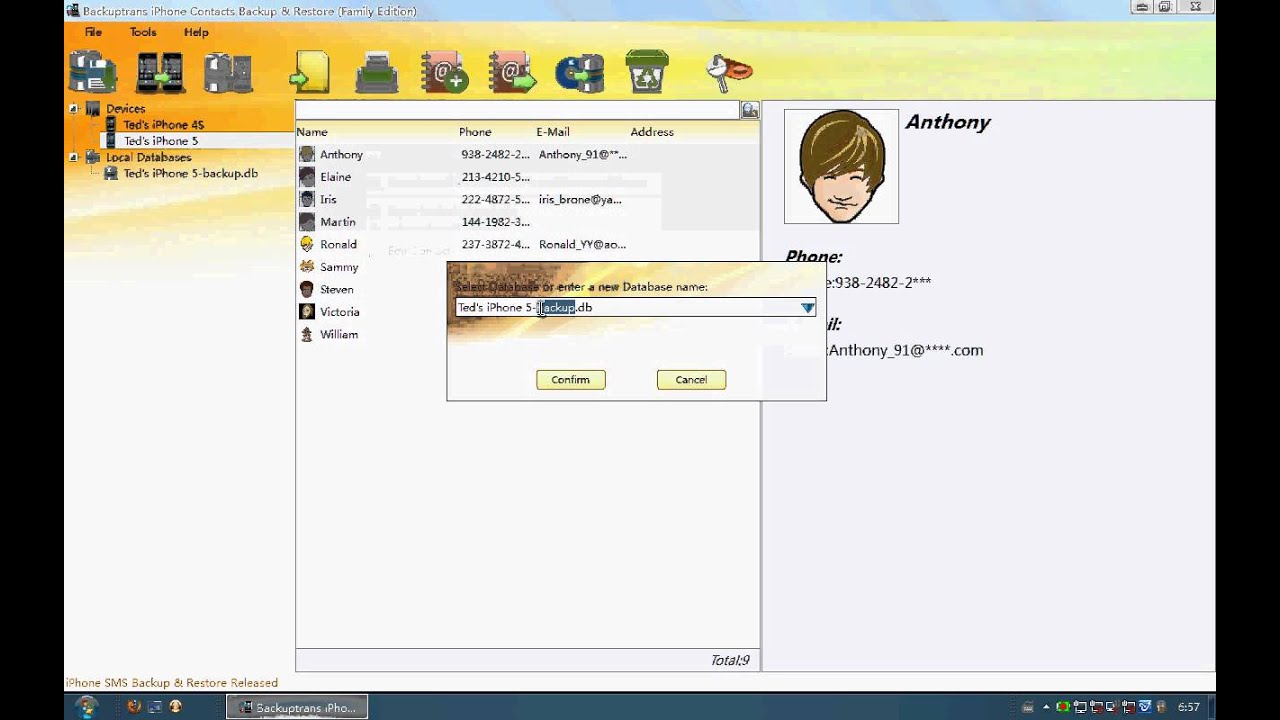Select Ted's iPhone 5-backup.db database
This screenshot has height=720, width=1280.
190,173
